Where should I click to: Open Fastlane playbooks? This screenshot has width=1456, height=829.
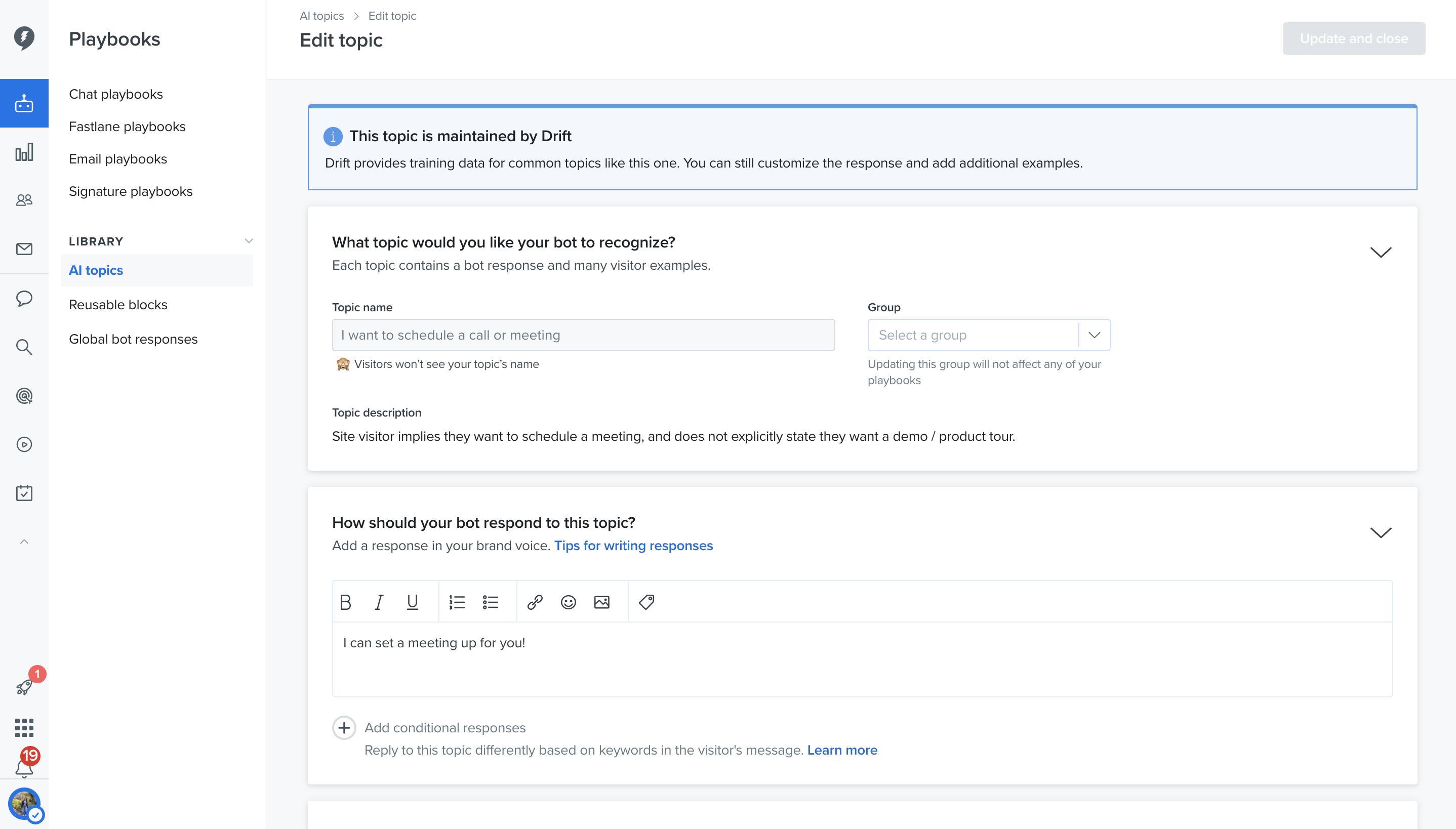tap(128, 127)
